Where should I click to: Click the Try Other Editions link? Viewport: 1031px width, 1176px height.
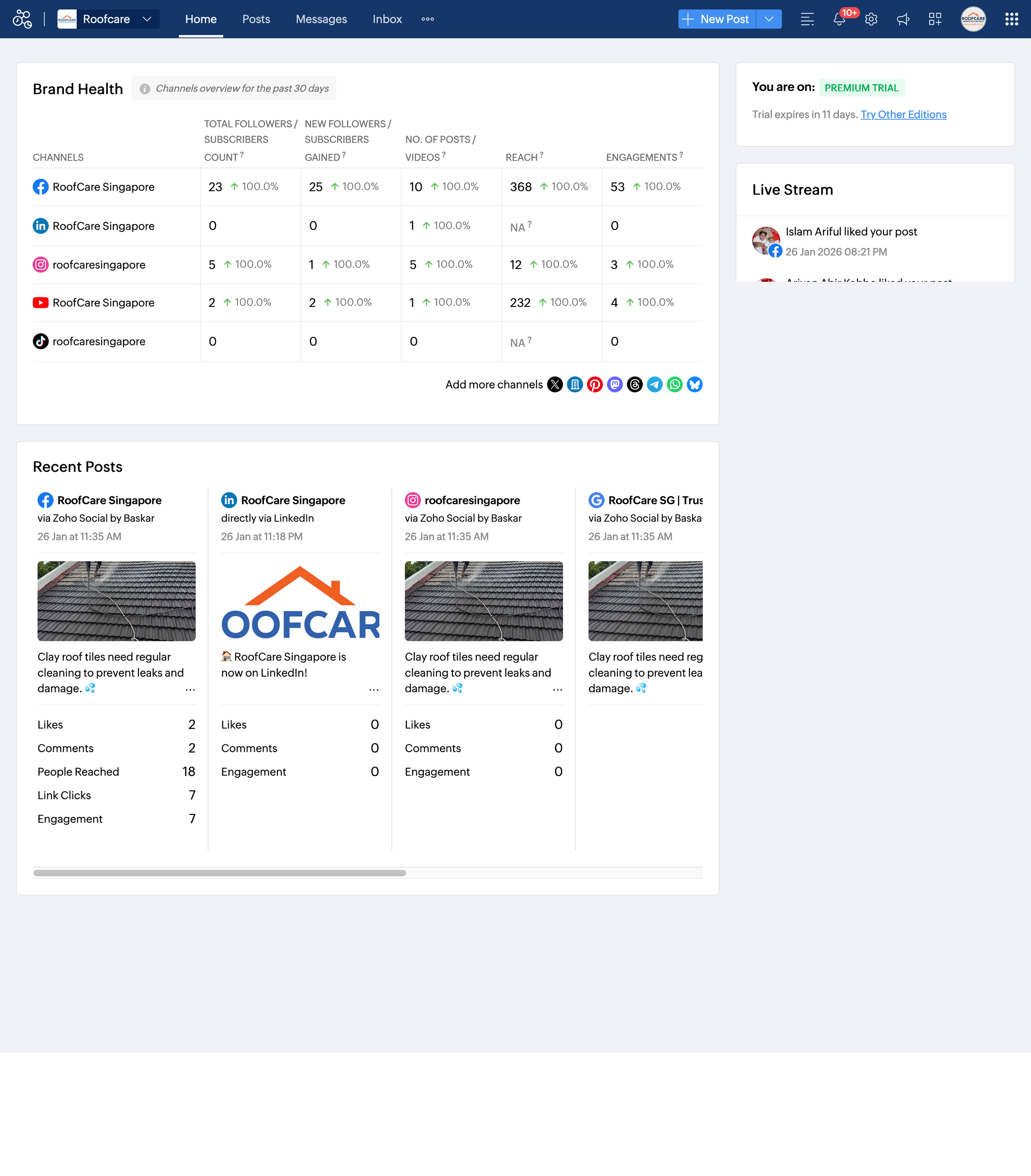pyautogui.click(x=903, y=115)
